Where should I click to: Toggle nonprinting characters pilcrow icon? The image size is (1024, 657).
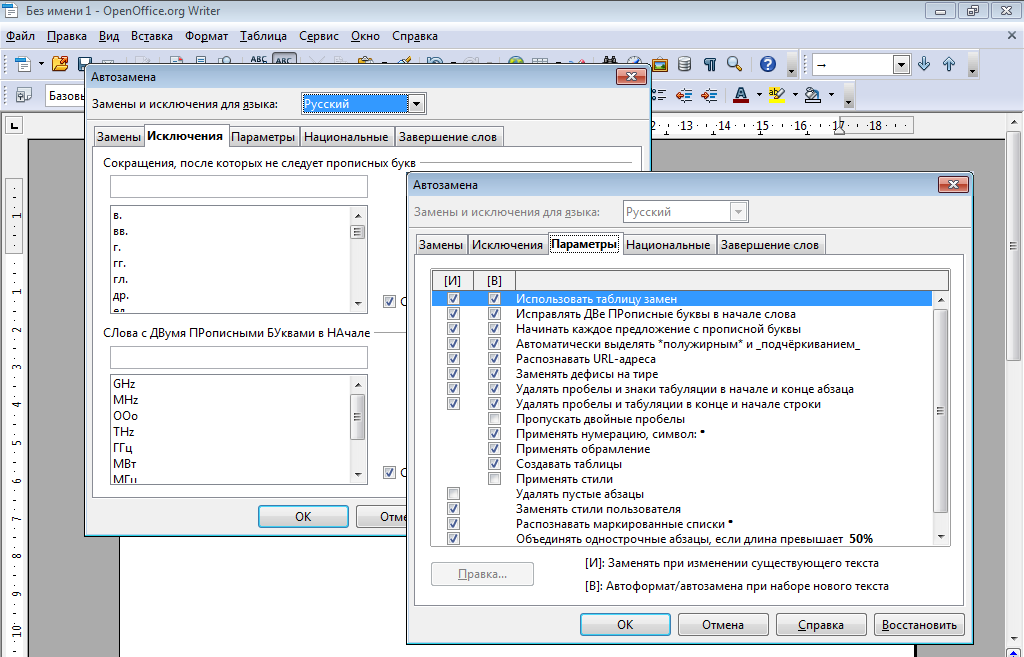[x=710, y=64]
